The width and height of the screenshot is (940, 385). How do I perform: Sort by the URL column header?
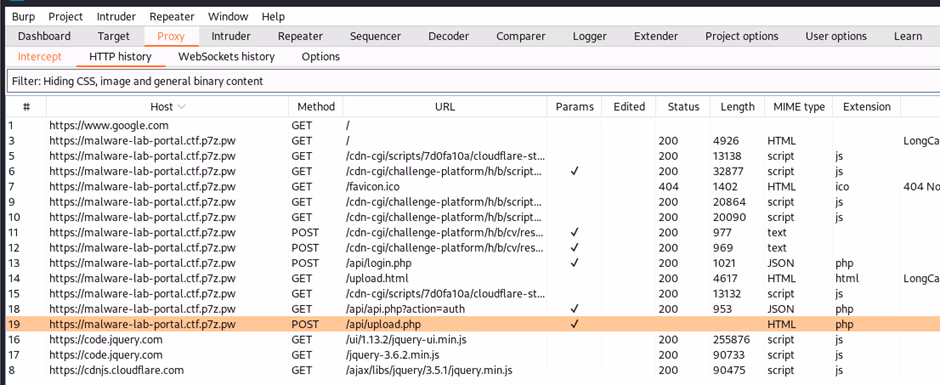click(445, 107)
